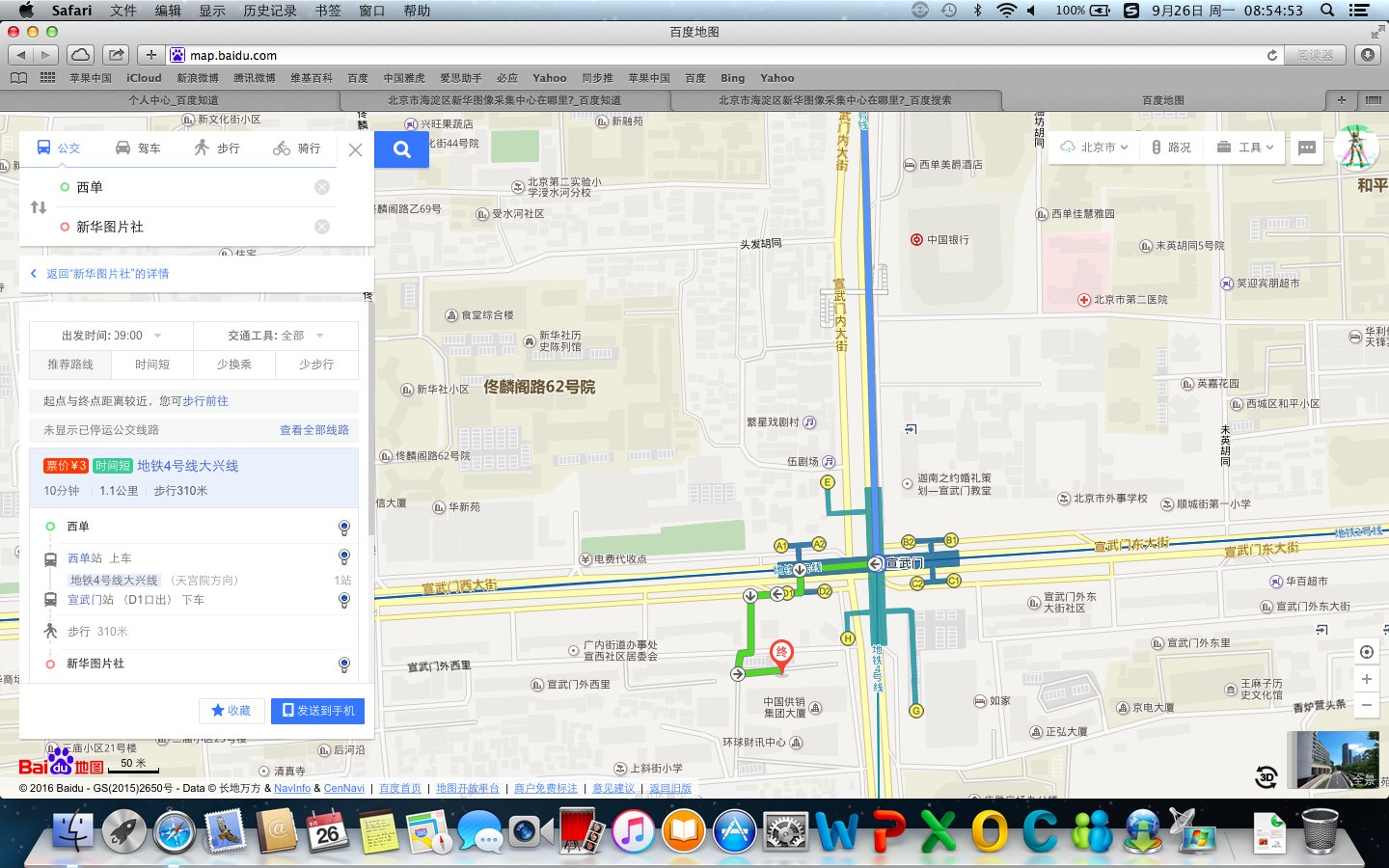The height and width of the screenshot is (868, 1389).
Task: Clear the 西单 origin field
Action: click(322, 187)
